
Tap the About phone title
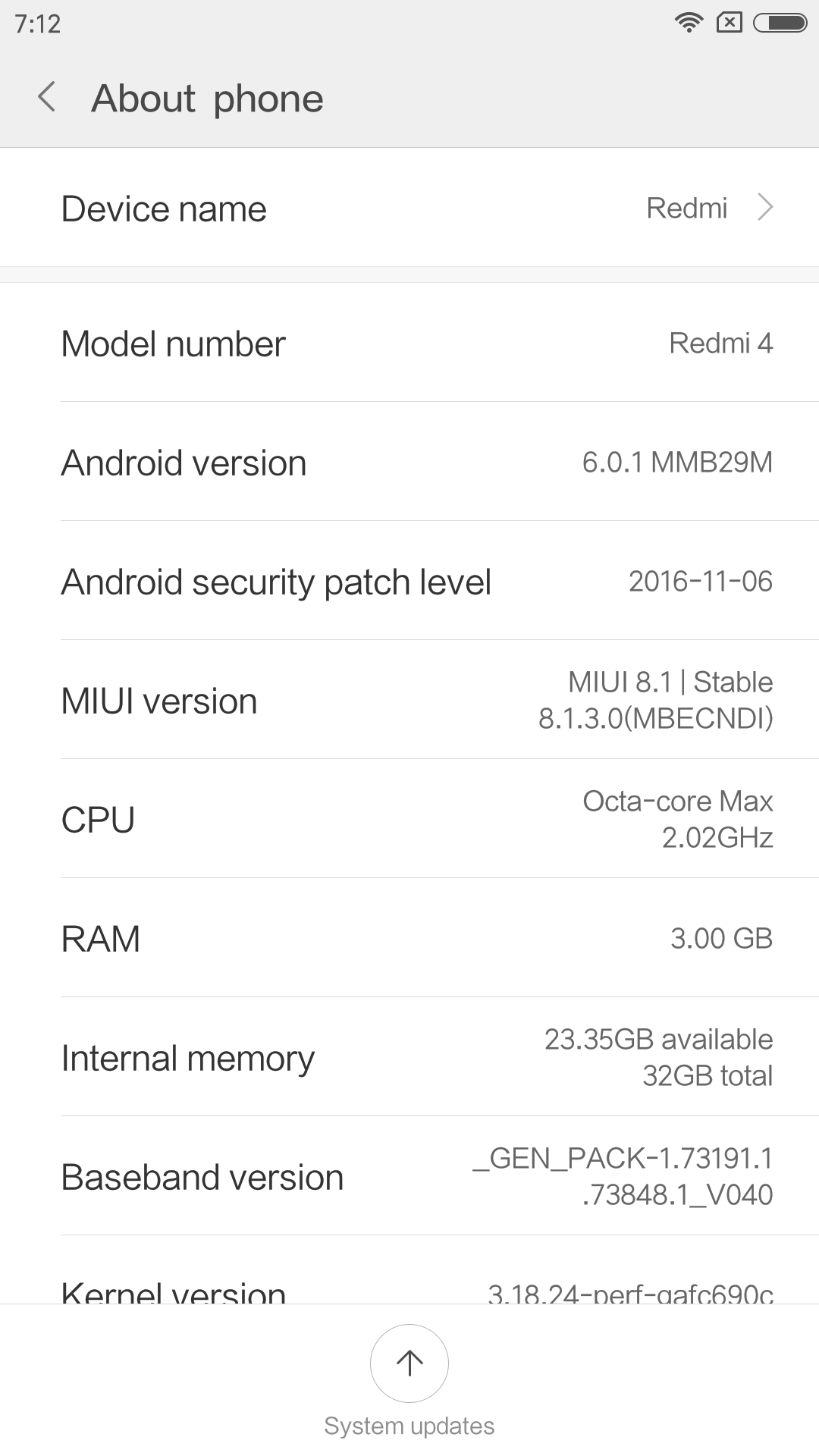207,99
